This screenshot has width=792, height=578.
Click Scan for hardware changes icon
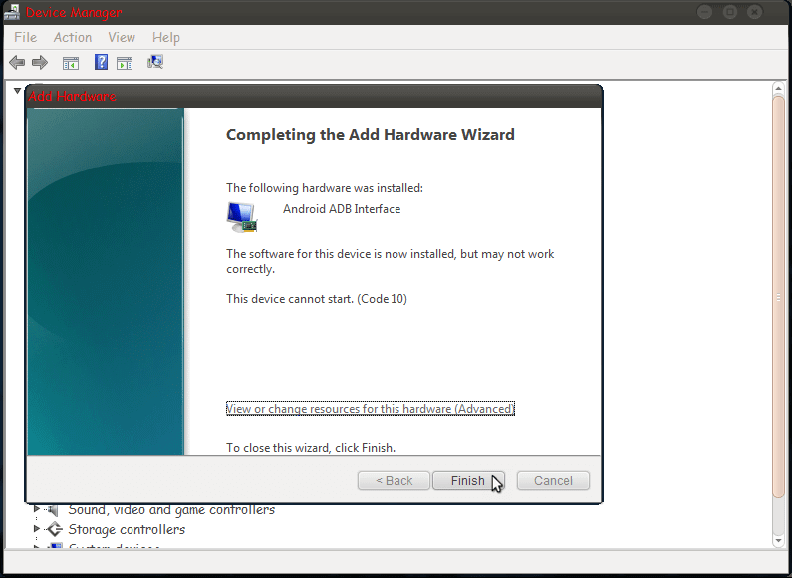[x=155, y=62]
